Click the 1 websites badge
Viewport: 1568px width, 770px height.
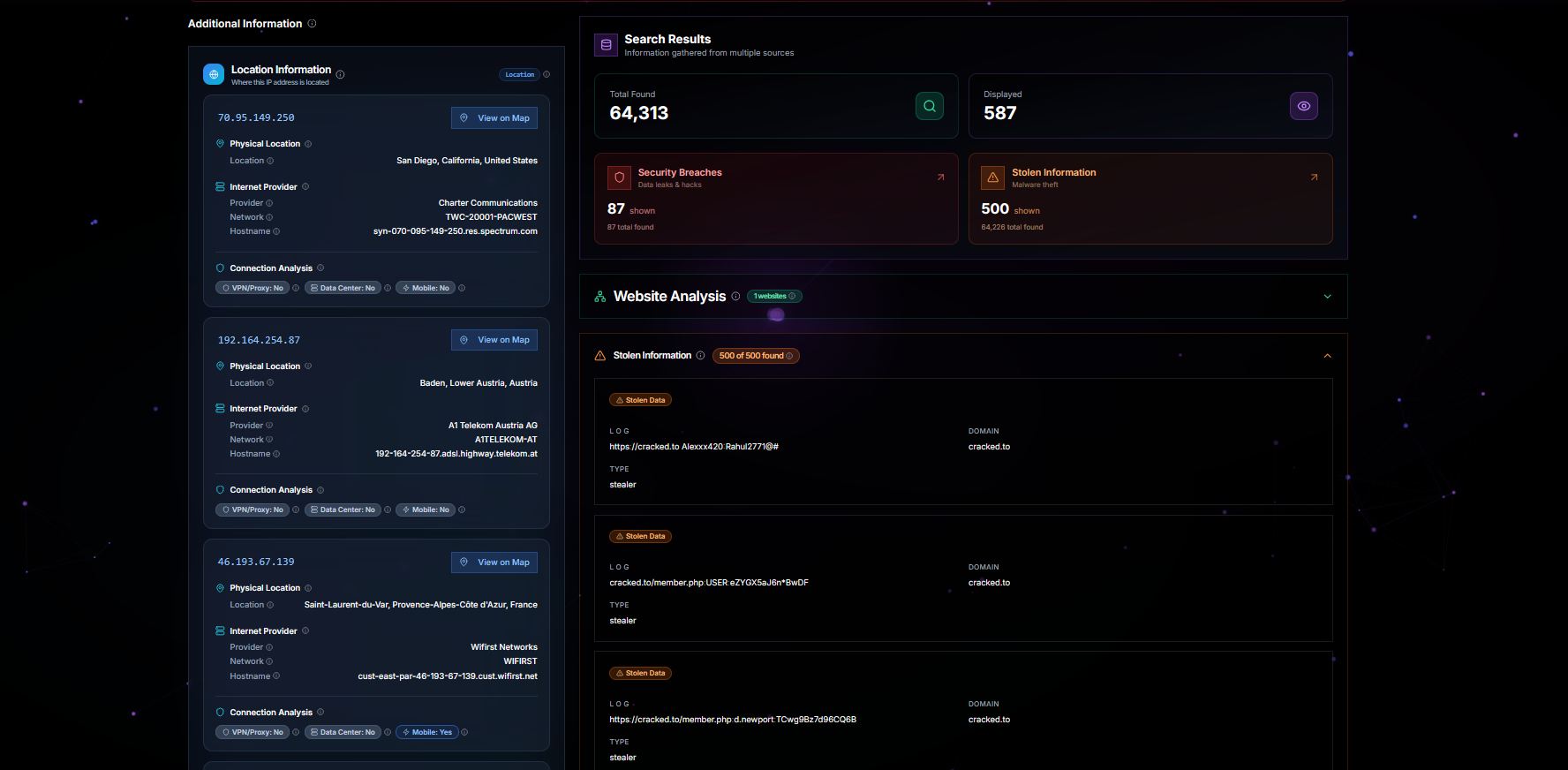coord(774,297)
